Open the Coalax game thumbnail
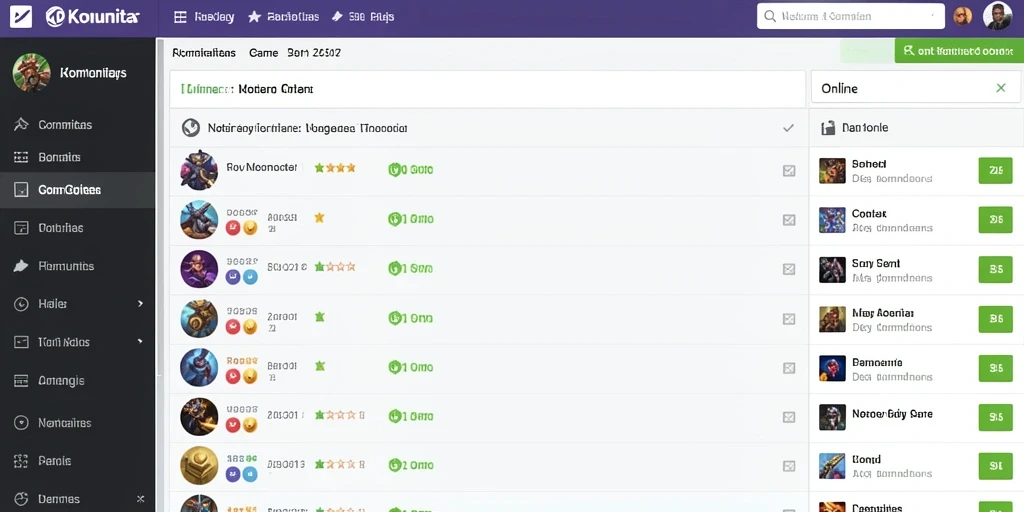 [832, 220]
